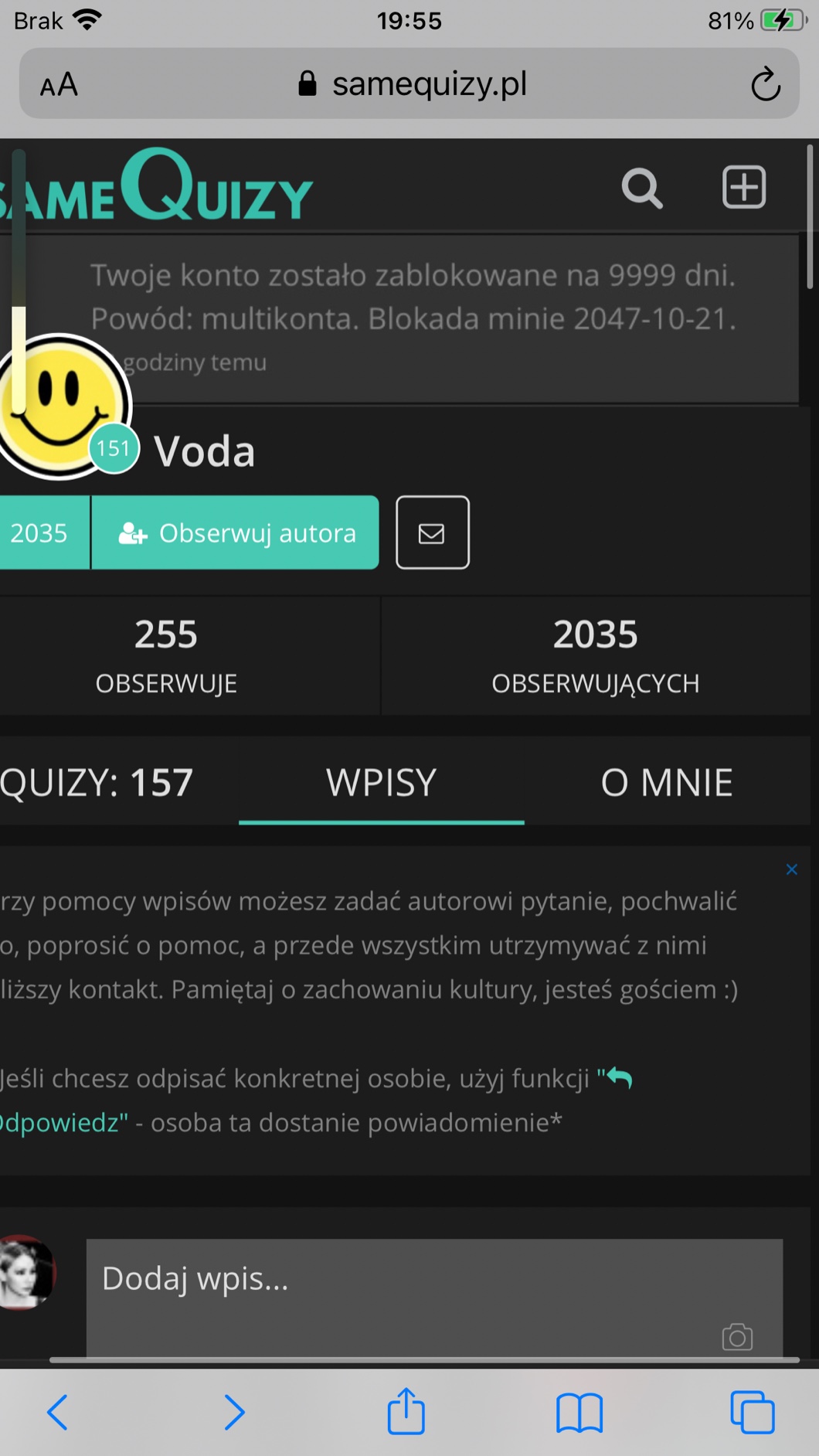Tap the add new quiz plus icon
Viewport: 819px width, 1456px height.
[744, 187]
